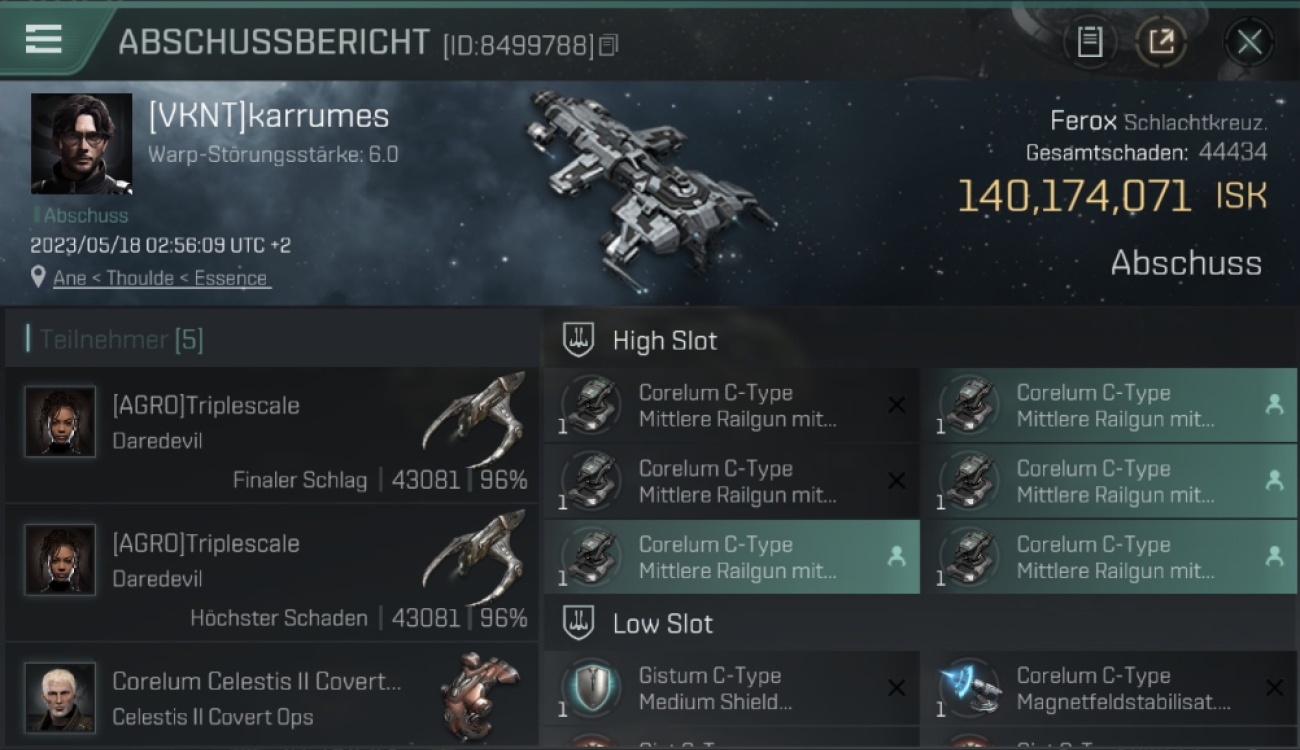
Task: Select the highlighted left-column Railgun with person icon
Action: pyautogui.click(x=732, y=557)
